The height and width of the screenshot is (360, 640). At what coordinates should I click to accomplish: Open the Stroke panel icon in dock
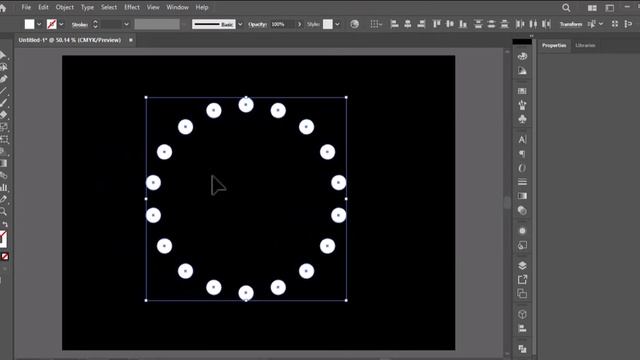click(x=522, y=182)
